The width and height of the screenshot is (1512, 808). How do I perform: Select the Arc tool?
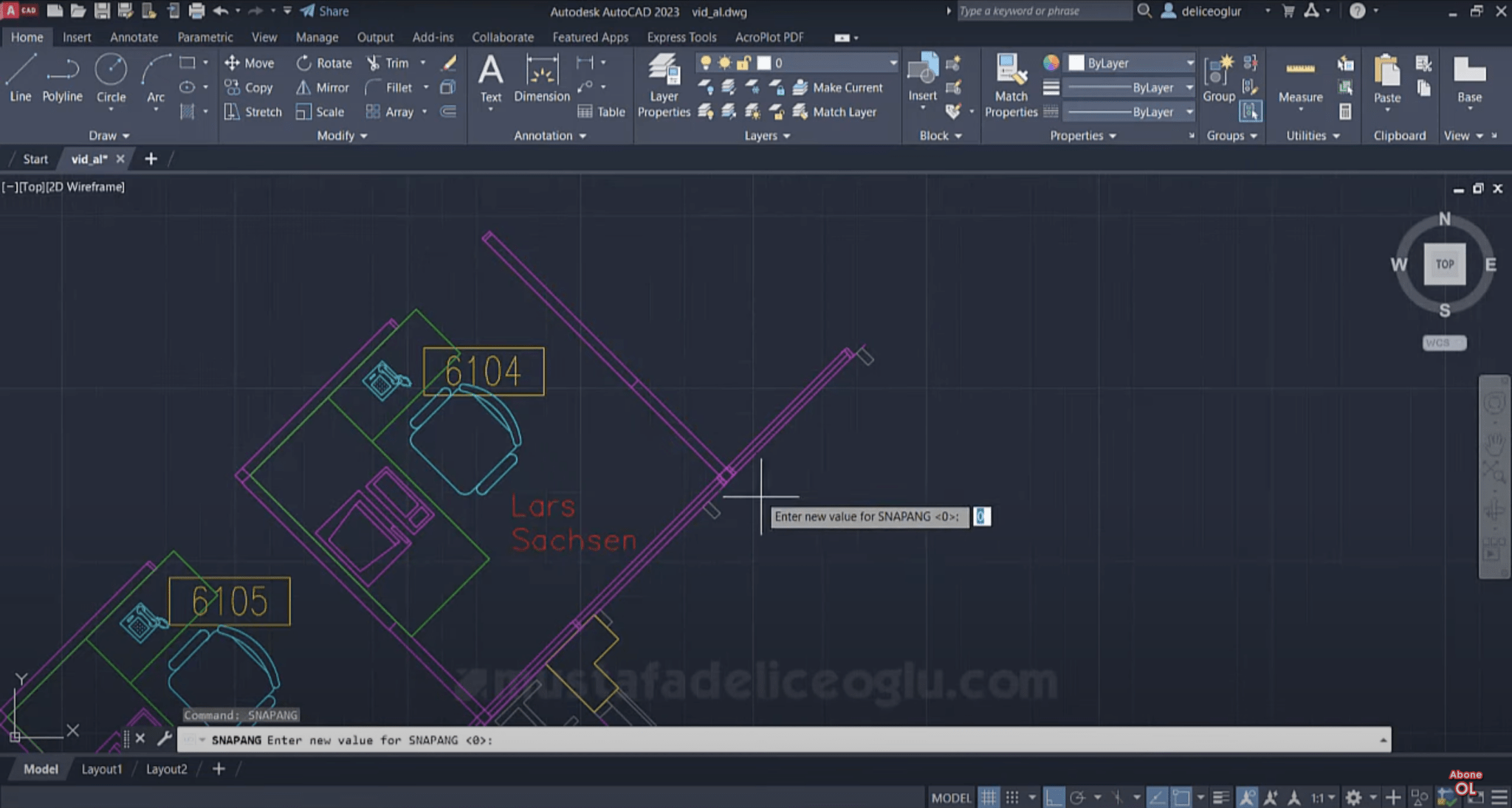pyautogui.click(x=155, y=78)
